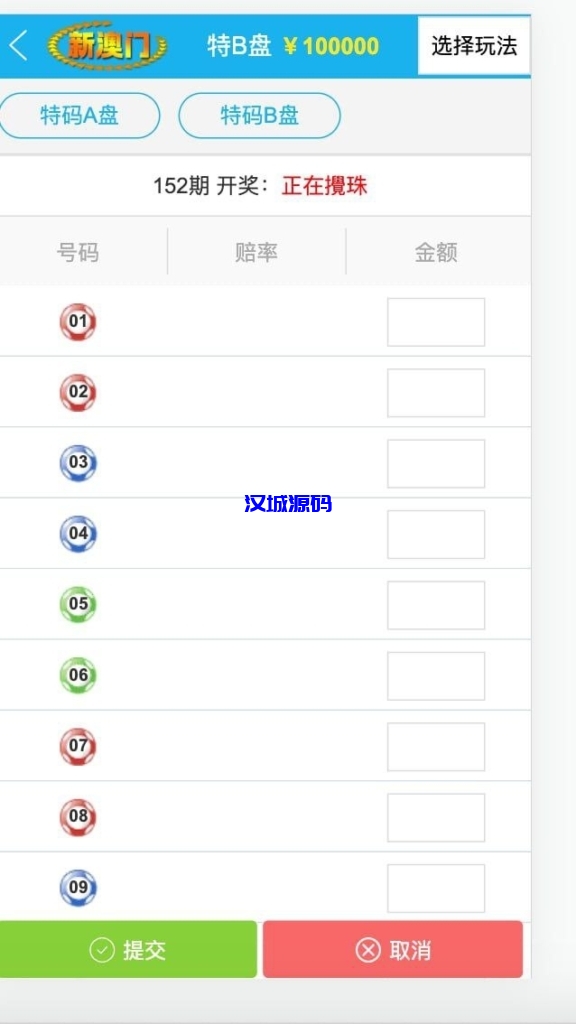Select the blue ball numbered 09

79,887
